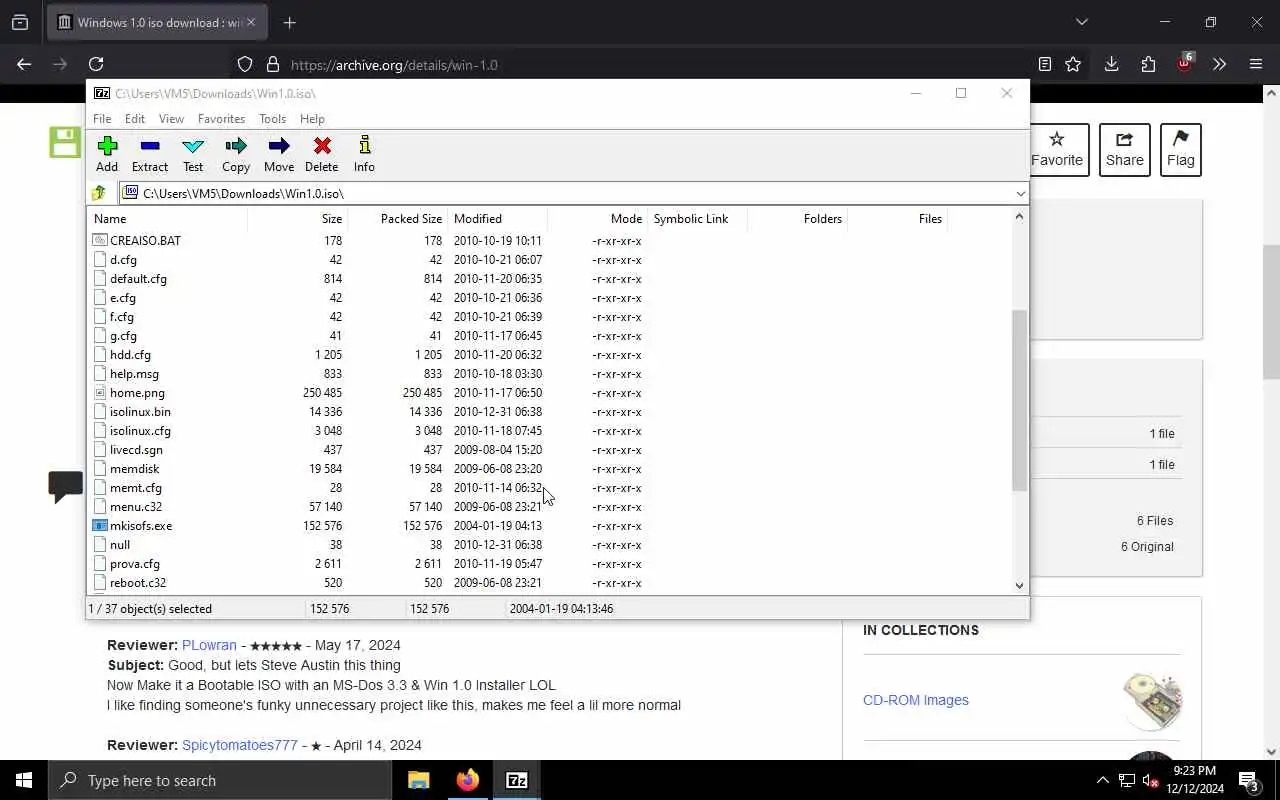Click the Share button on the page

[1124, 150]
